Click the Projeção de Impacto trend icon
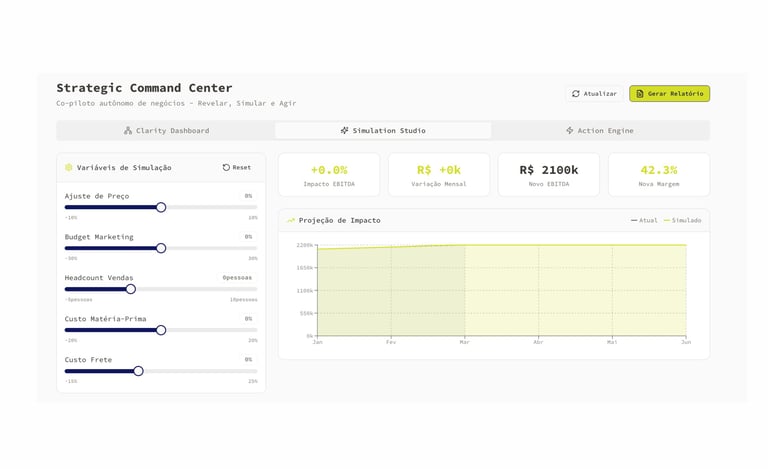This screenshot has width=768, height=469. (x=290, y=220)
